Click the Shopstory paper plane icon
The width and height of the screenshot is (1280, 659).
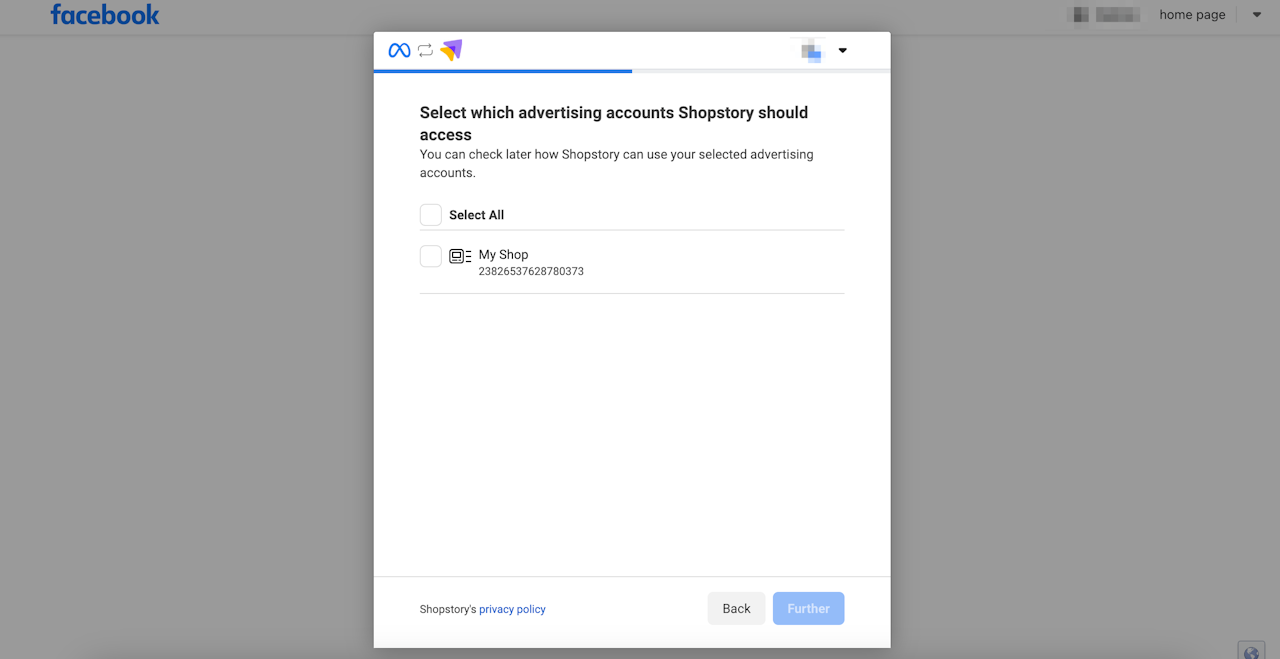tap(451, 50)
